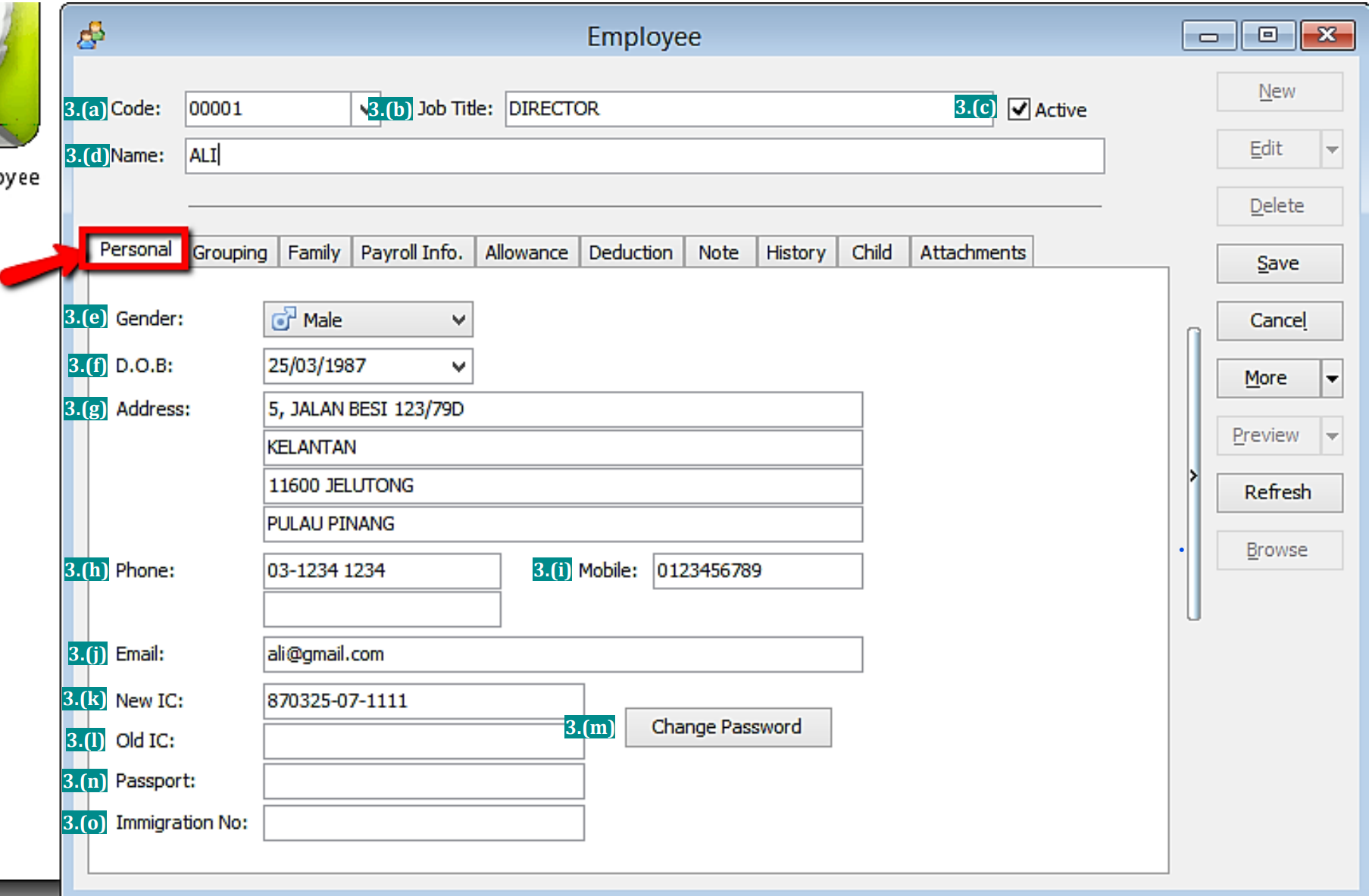Screen dimensions: 1369x896
Task: Click the Employee window title icon
Action: click(x=92, y=36)
